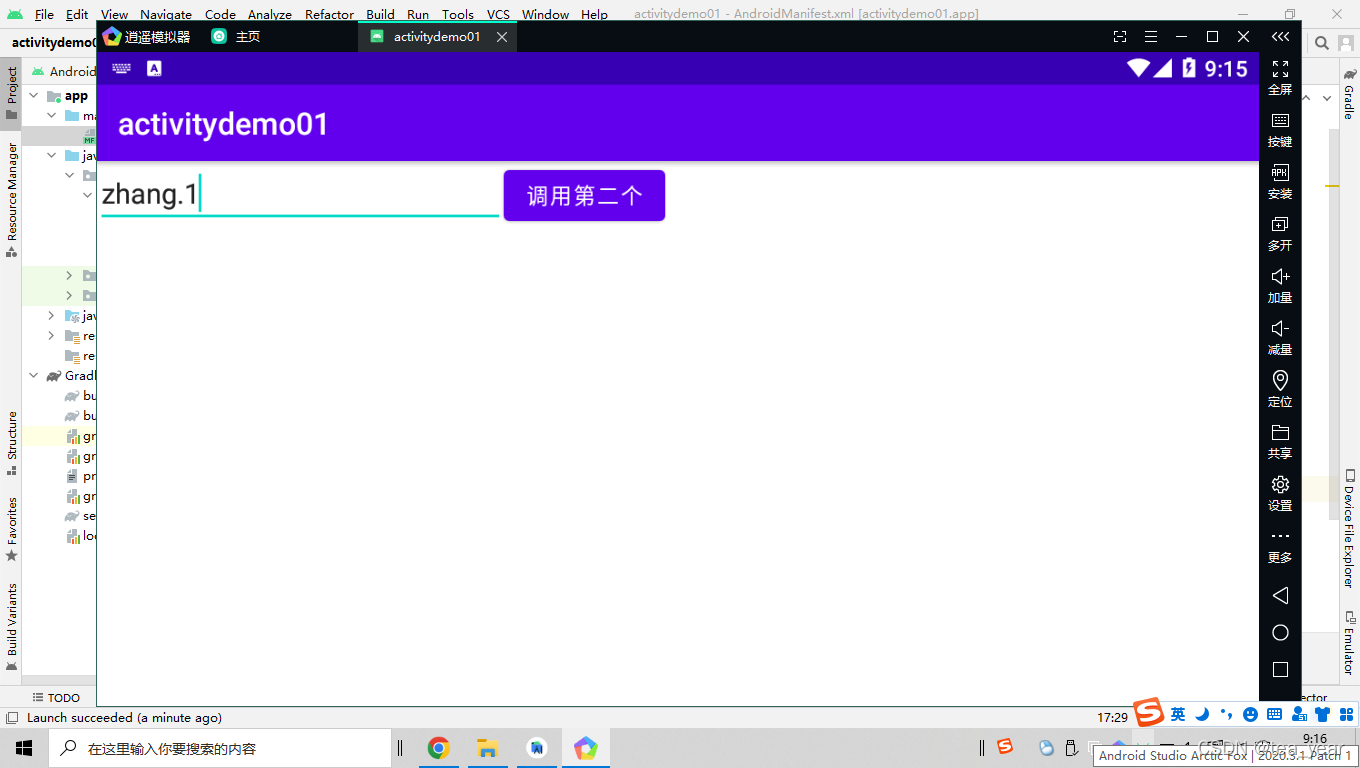Click the 更多 more options icon
This screenshot has width=1360, height=768.
click(x=1280, y=536)
